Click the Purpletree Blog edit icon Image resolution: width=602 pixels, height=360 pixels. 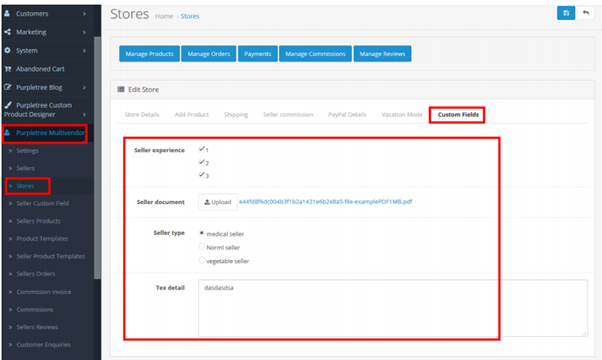tap(8, 87)
